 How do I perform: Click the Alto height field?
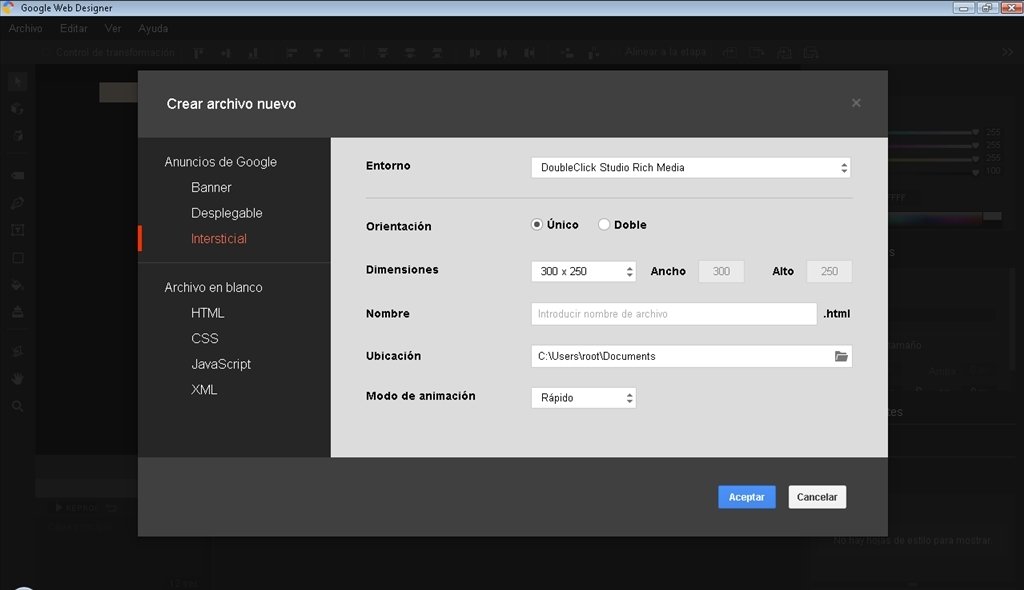click(829, 271)
